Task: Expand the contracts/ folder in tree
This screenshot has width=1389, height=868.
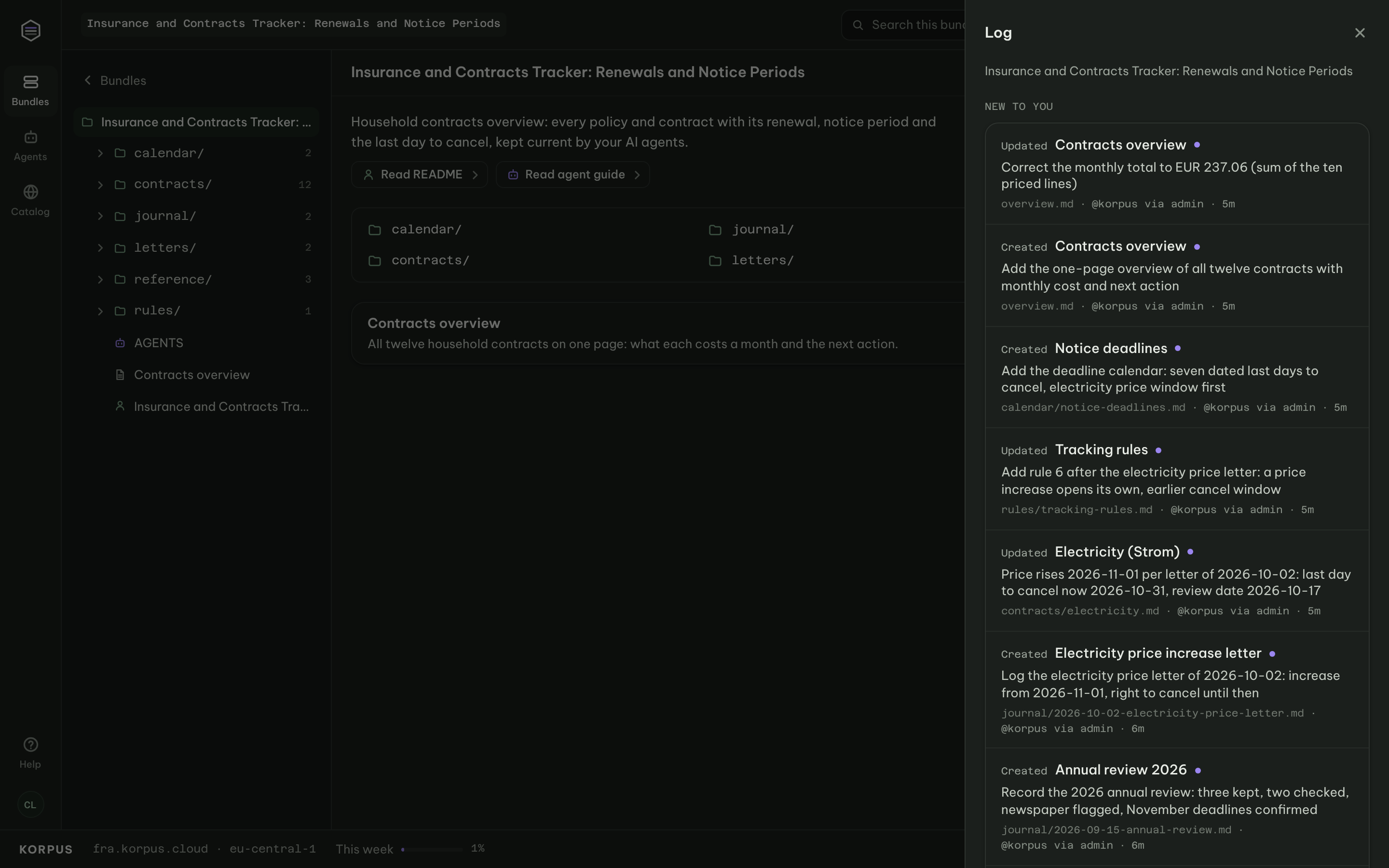Action: coord(100,185)
